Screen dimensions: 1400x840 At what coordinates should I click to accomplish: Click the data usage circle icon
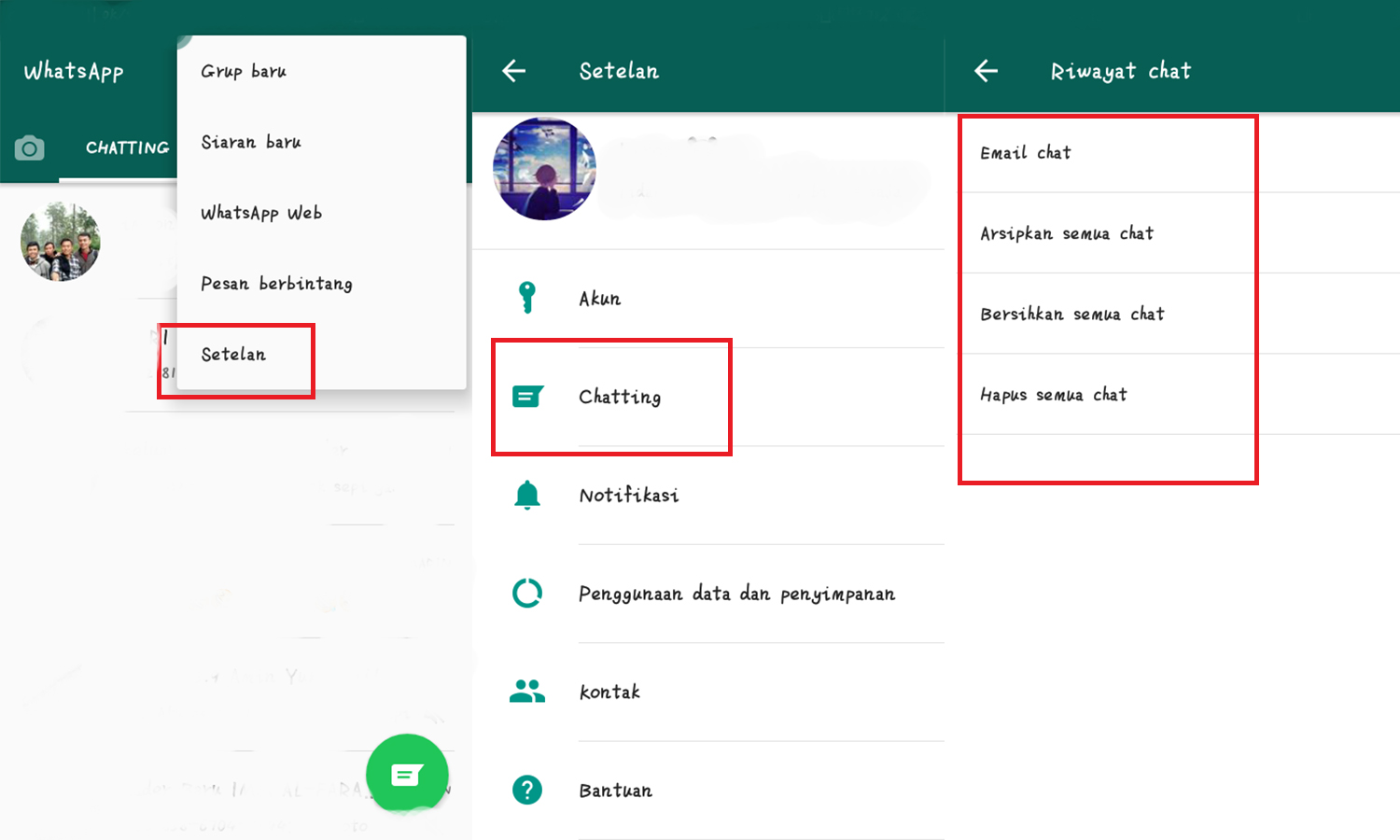(527, 593)
